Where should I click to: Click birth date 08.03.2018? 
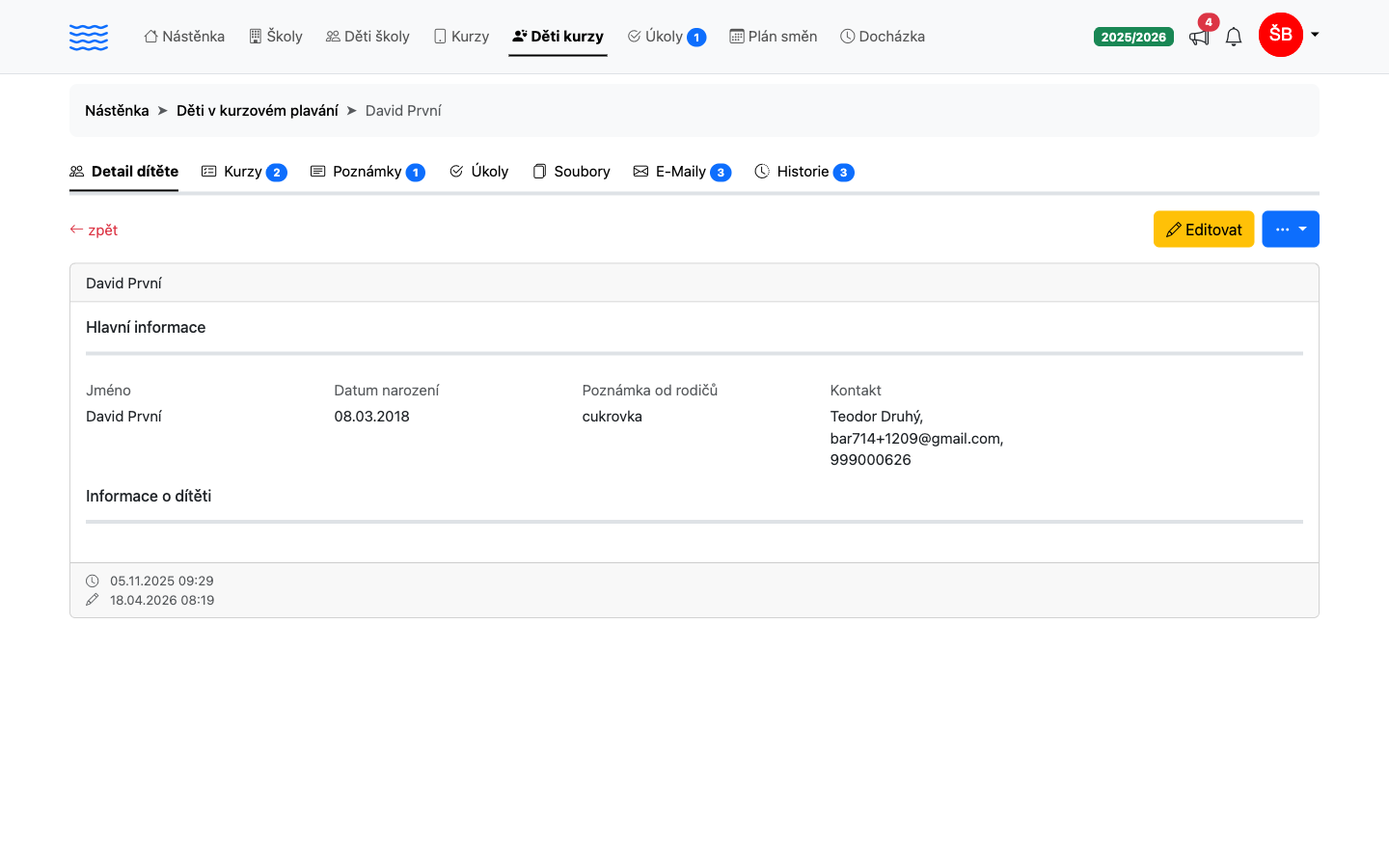coord(372,417)
